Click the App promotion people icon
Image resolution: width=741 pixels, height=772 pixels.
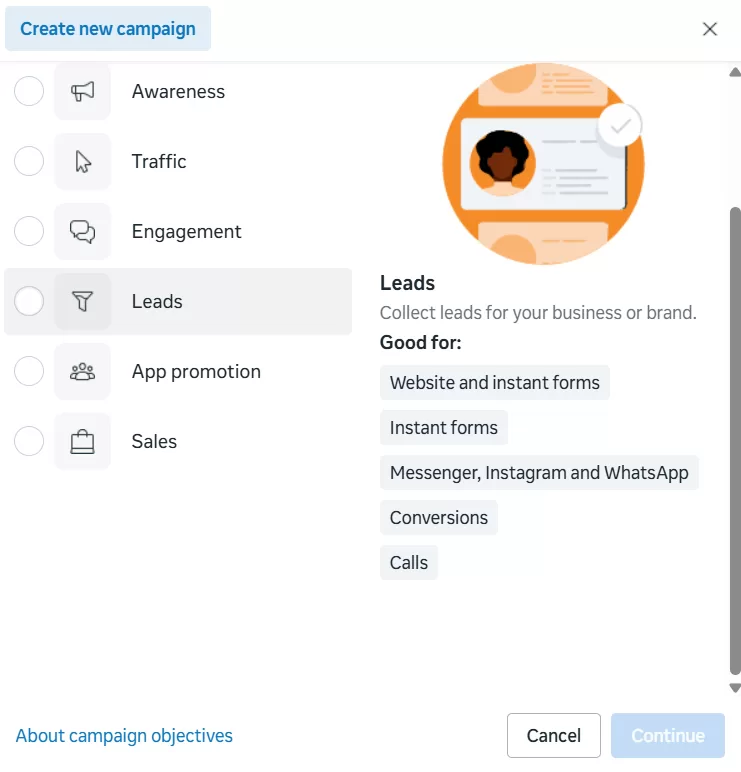[82, 372]
